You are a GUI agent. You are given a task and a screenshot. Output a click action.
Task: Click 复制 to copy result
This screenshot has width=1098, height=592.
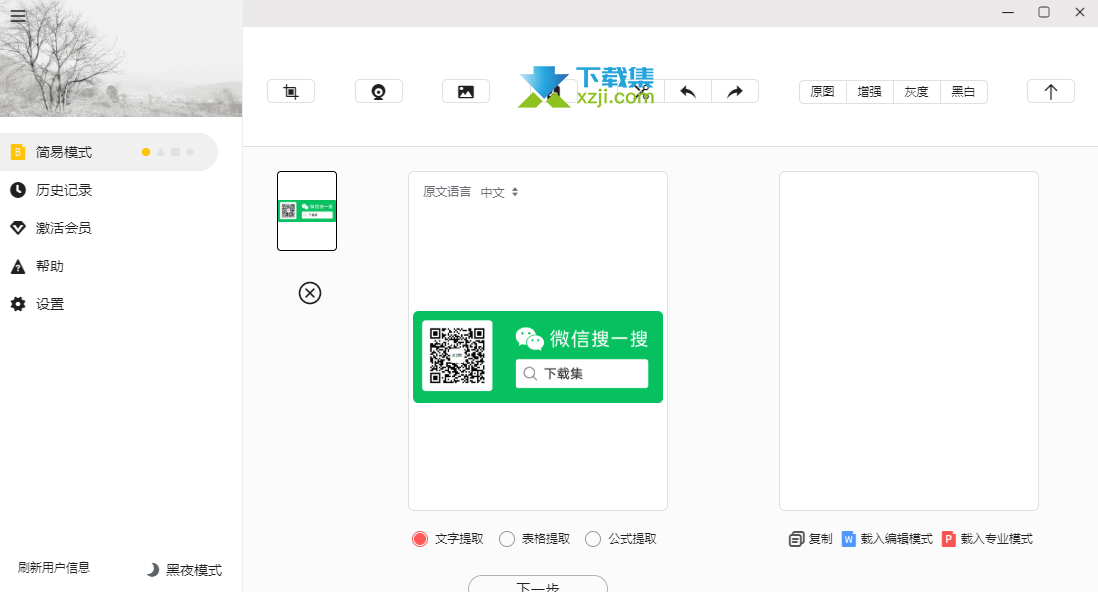(811, 539)
